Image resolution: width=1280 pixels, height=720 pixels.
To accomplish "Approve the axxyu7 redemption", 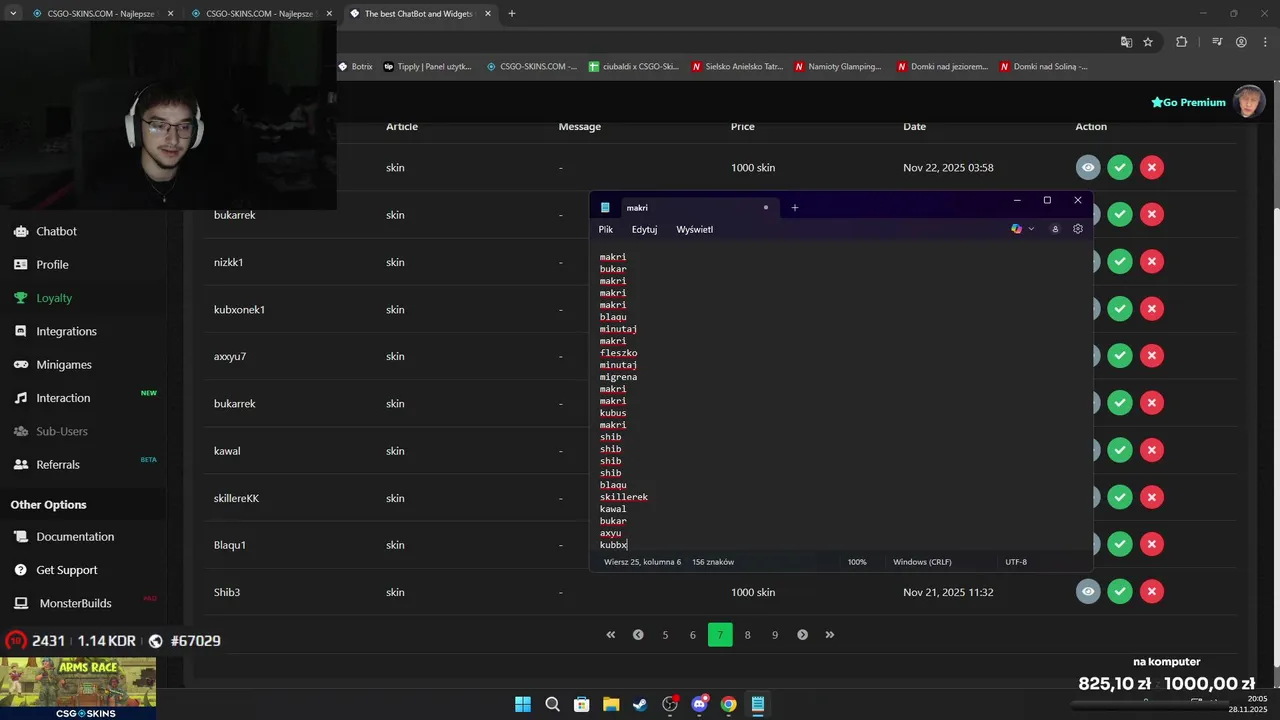I will pyautogui.click(x=1120, y=356).
